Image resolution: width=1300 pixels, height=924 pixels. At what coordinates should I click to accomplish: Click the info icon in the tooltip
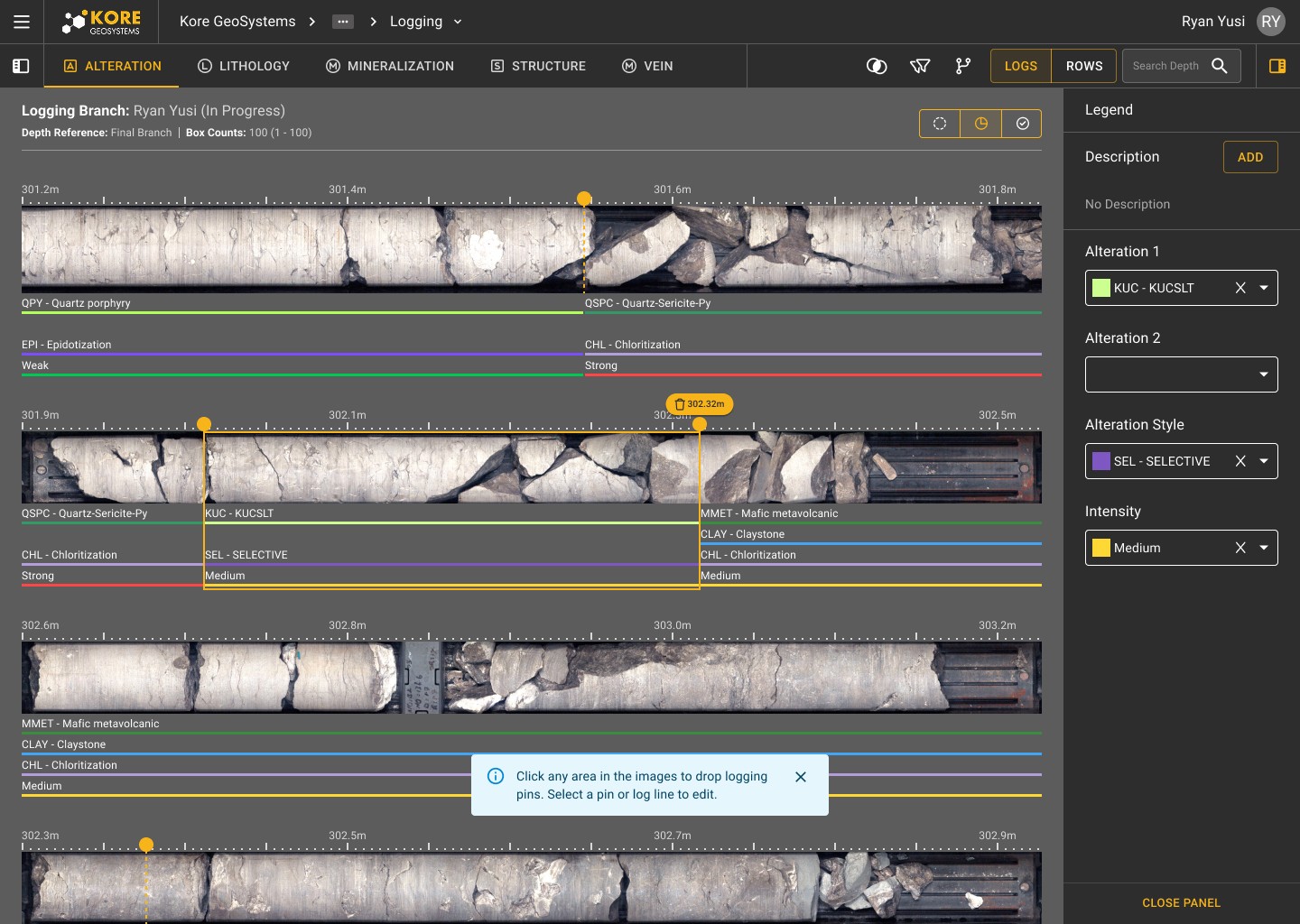(496, 776)
